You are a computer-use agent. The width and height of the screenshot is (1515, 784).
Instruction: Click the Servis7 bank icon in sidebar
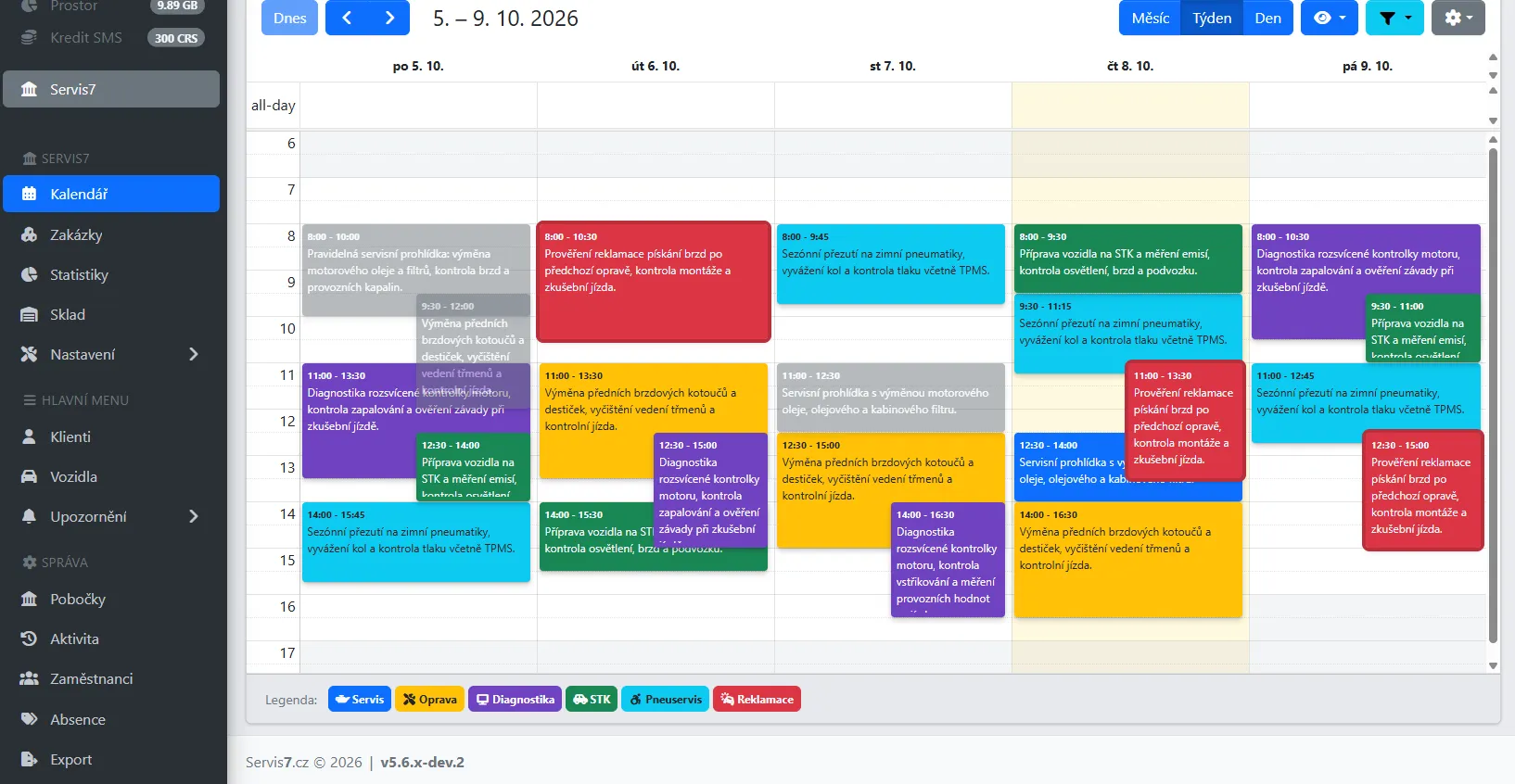click(x=29, y=89)
